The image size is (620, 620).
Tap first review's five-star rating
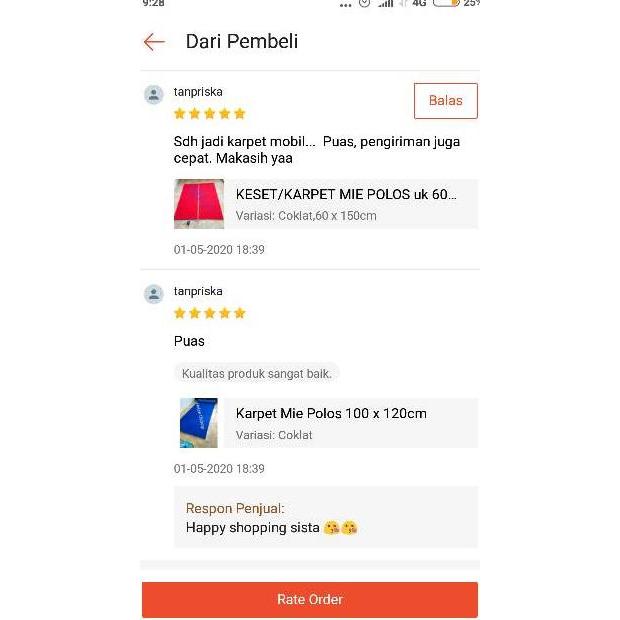click(210, 114)
